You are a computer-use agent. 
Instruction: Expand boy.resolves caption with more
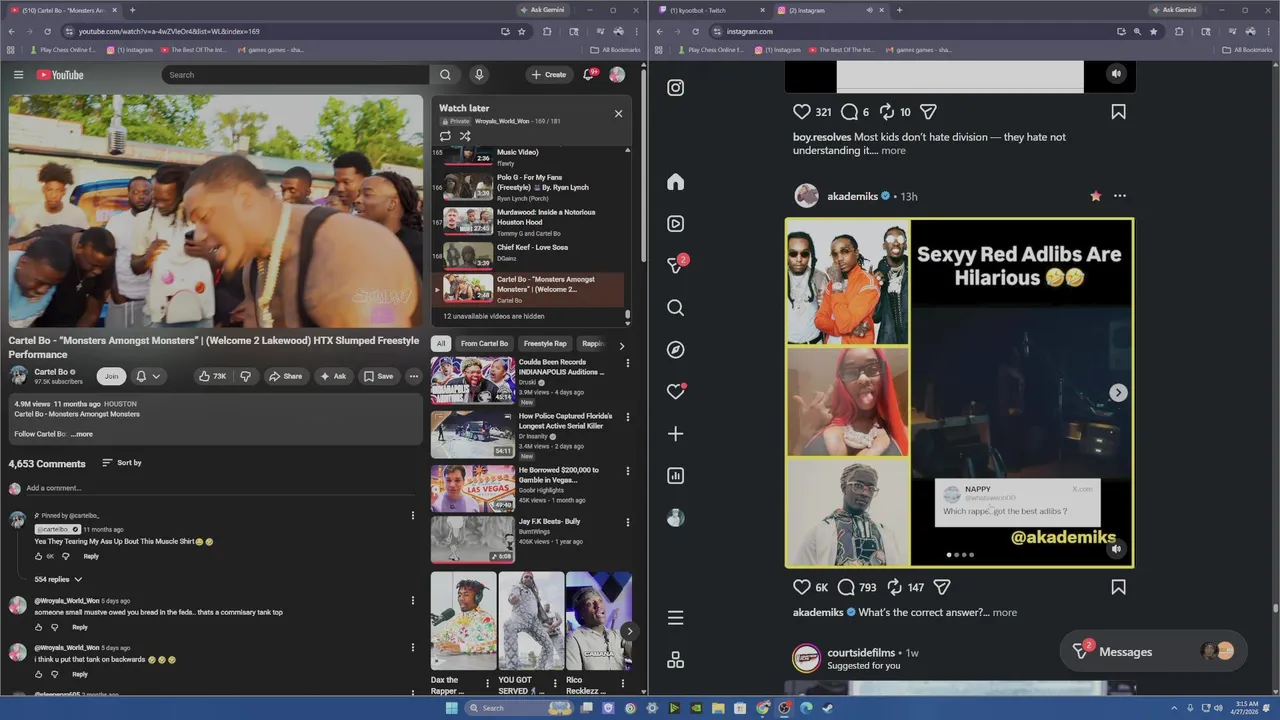click(x=893, y=151)
